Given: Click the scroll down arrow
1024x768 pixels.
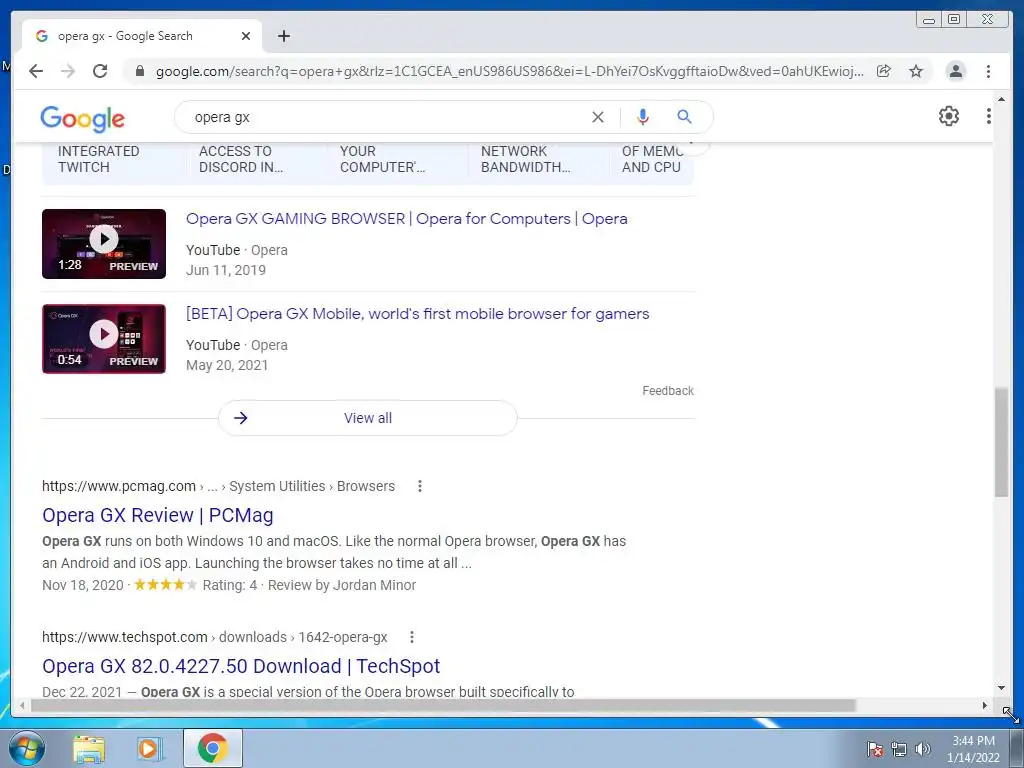Looking at the screenshot, I should coord(1001,688).
